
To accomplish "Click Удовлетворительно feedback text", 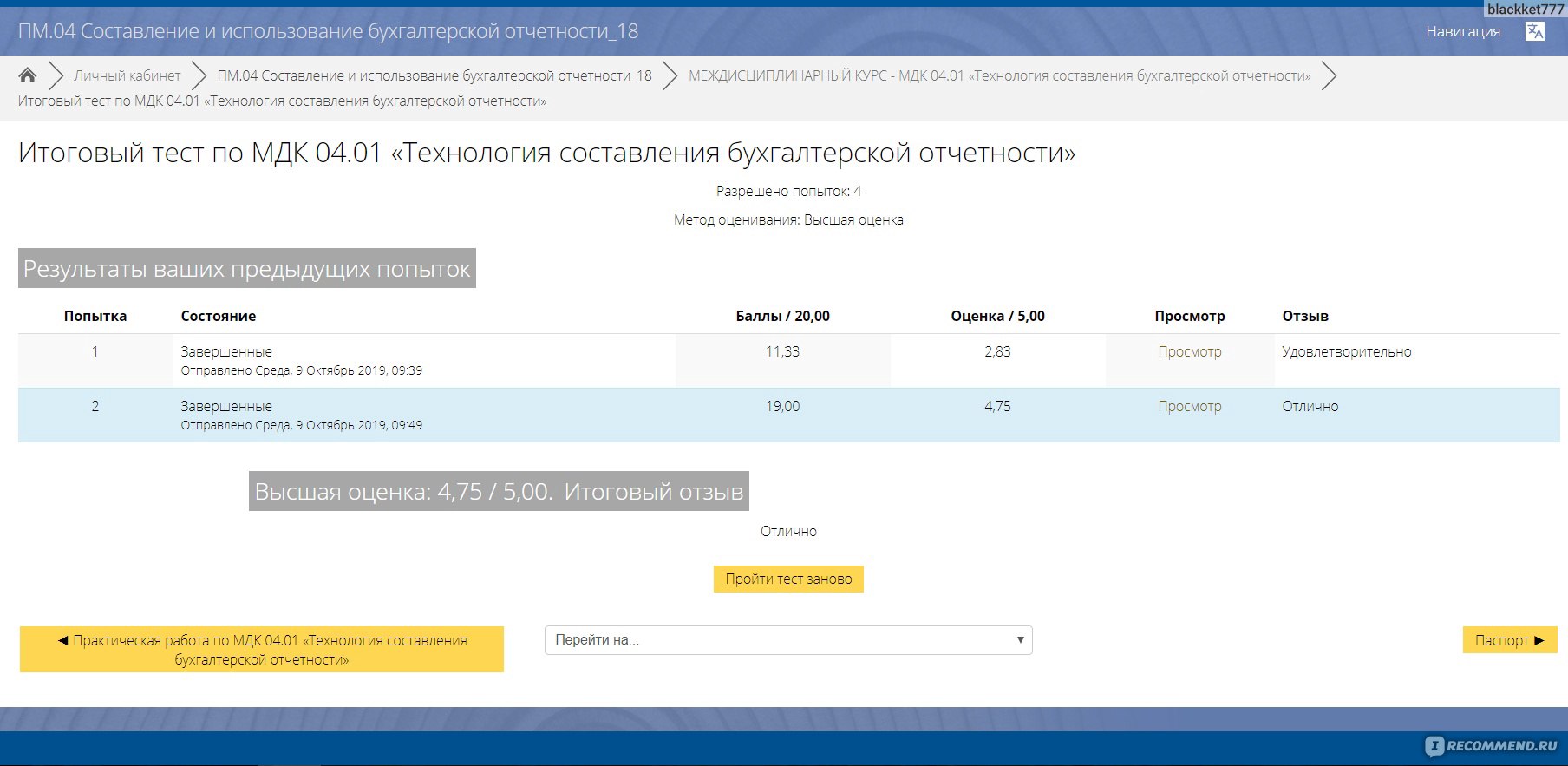I will [1347, 351].
